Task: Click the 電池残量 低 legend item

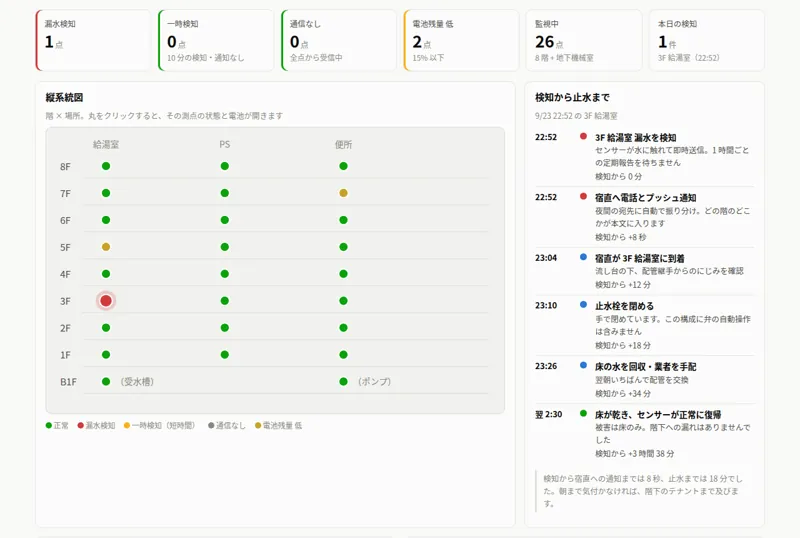Action: (279, 426)
